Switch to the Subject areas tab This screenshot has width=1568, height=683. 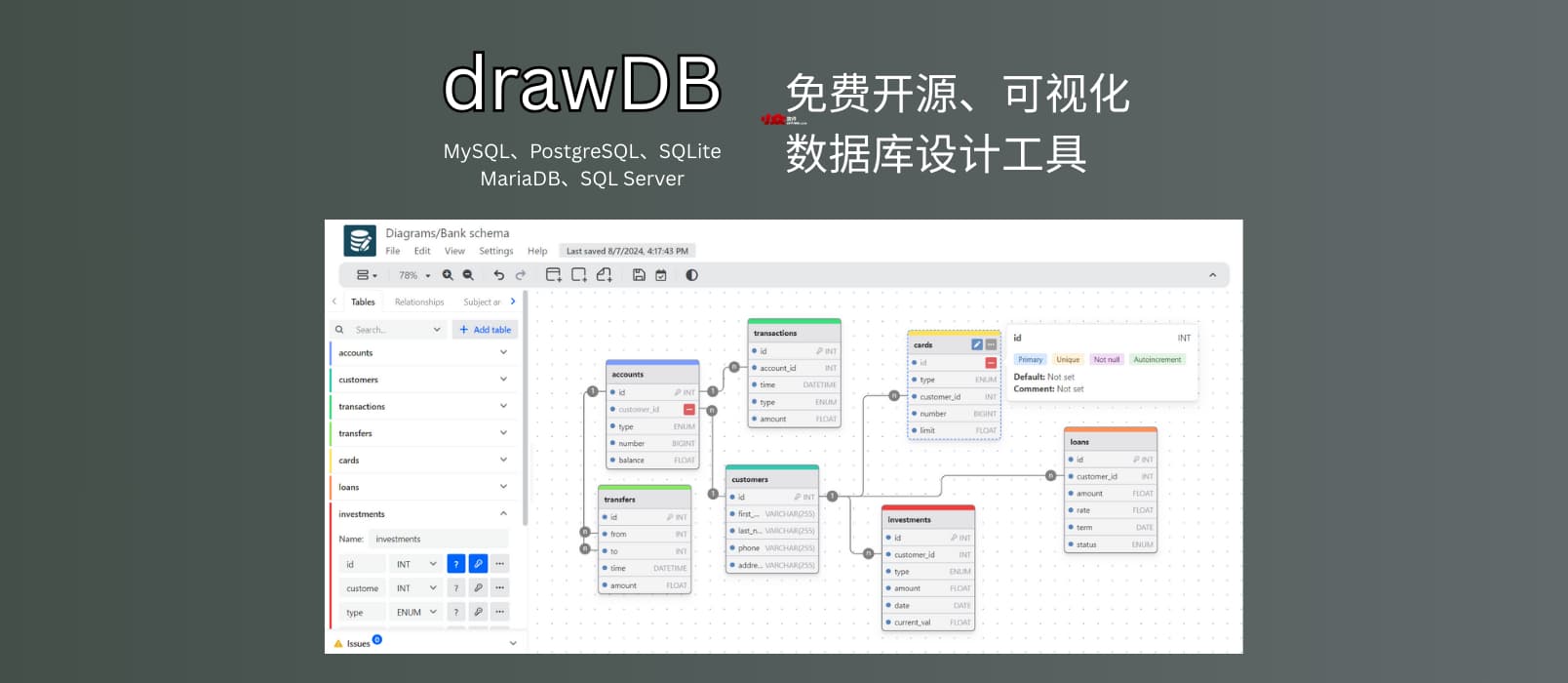pyautogui.click(x=482, y=302)
